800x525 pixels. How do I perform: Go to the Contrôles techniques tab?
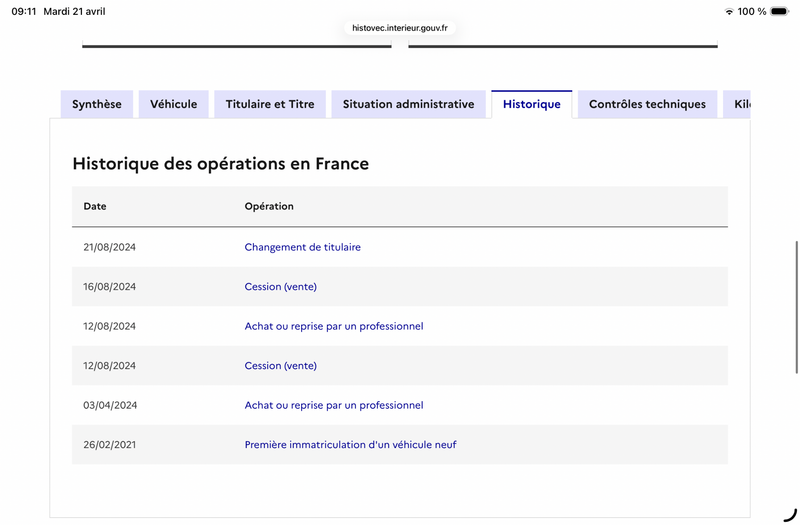coord(647,104)
